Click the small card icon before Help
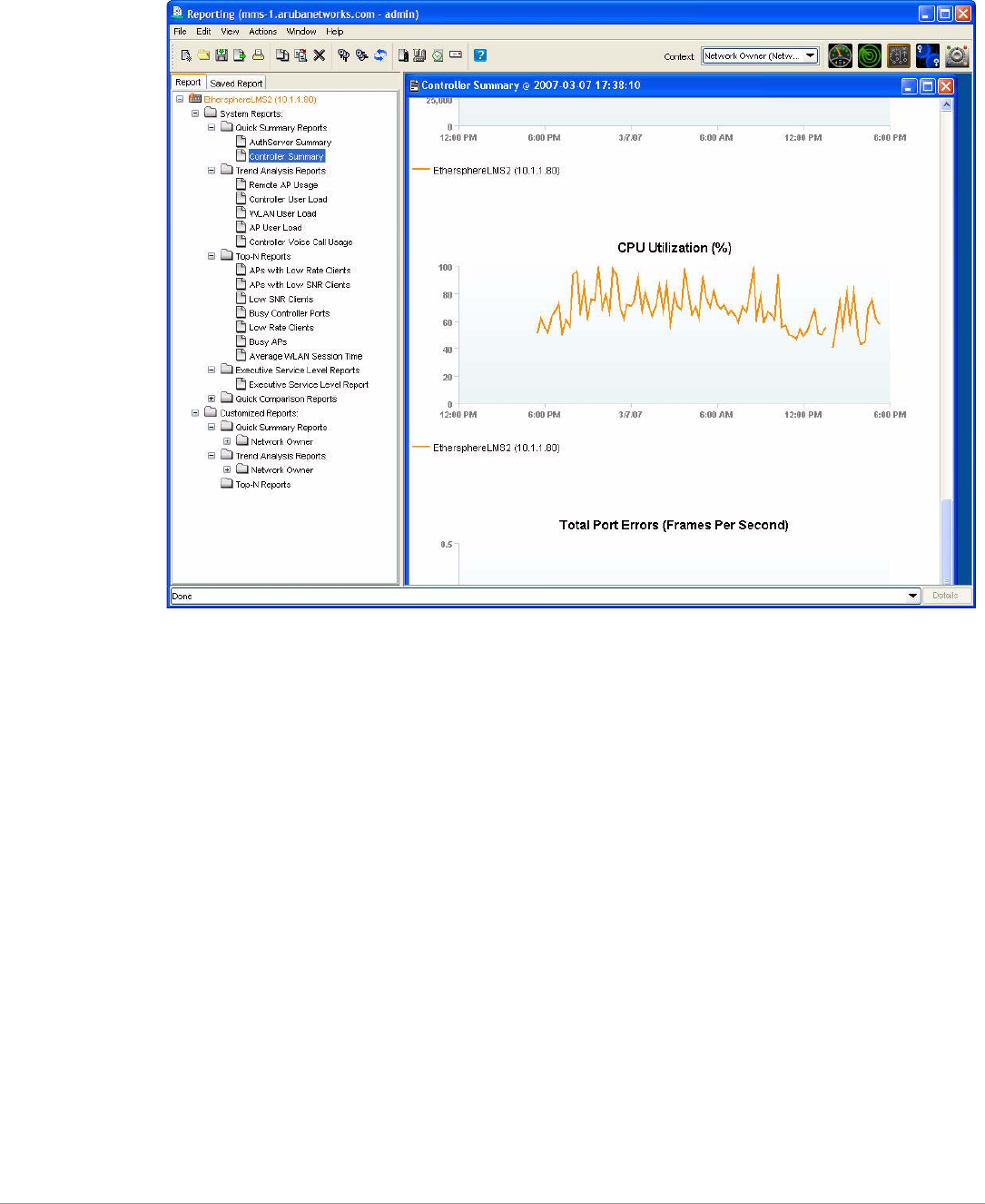The width and height of the screenshot is (985, 1204). tap(456, 55)
